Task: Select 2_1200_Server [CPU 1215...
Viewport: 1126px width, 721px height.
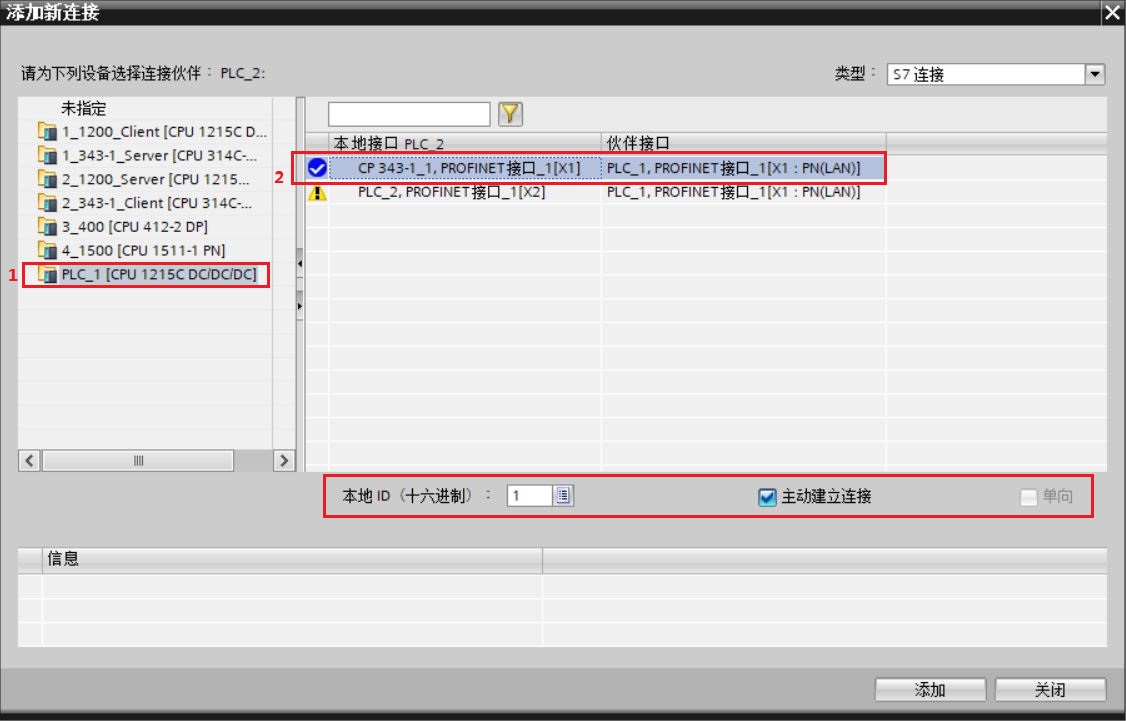Action: coord(156,179)
